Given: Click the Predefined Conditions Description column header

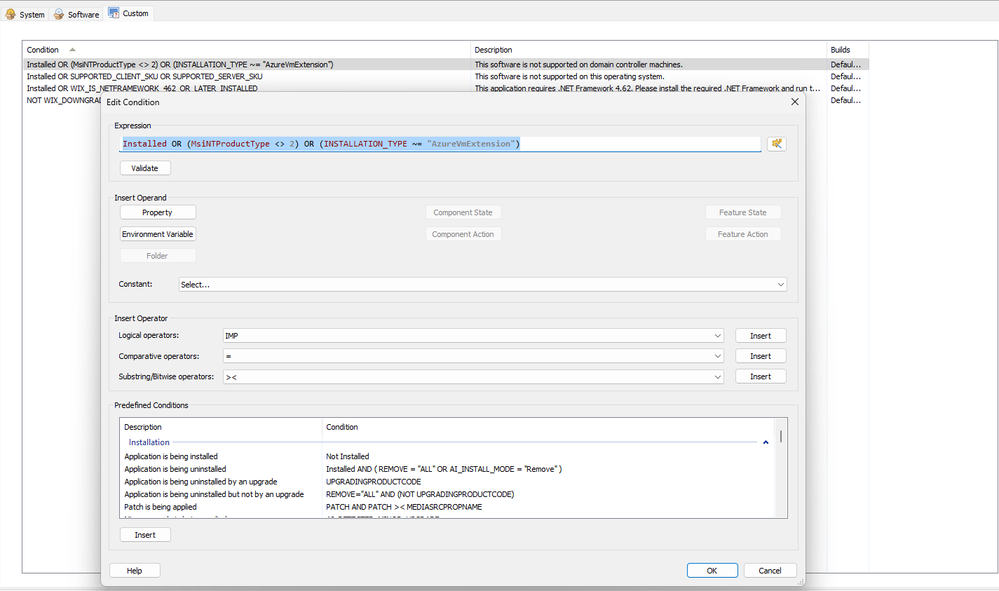Looking at the screenshot, I should [220, 427].
